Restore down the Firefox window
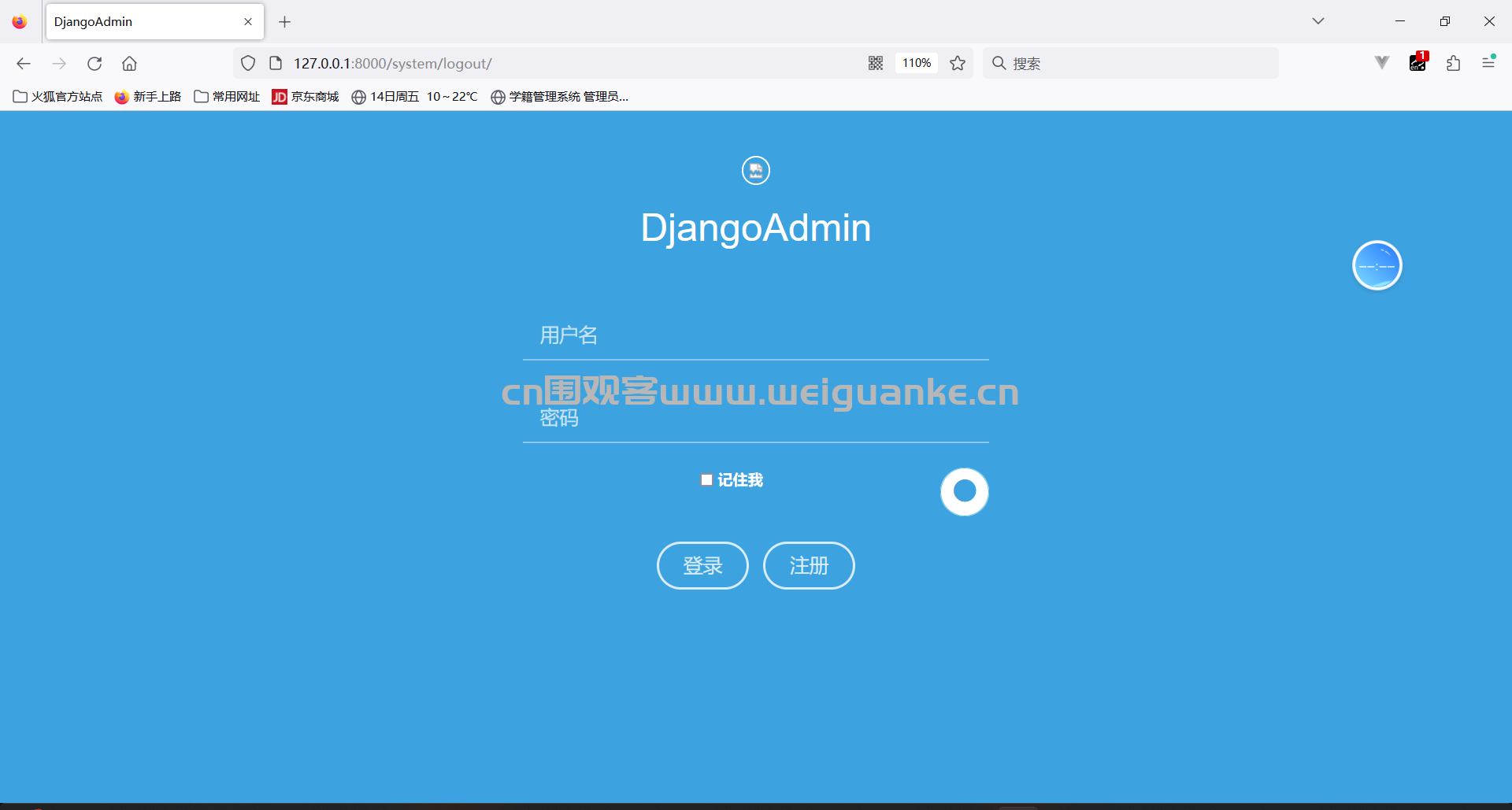Viewport: 1512px width, 810px height. click(1445, 21)
